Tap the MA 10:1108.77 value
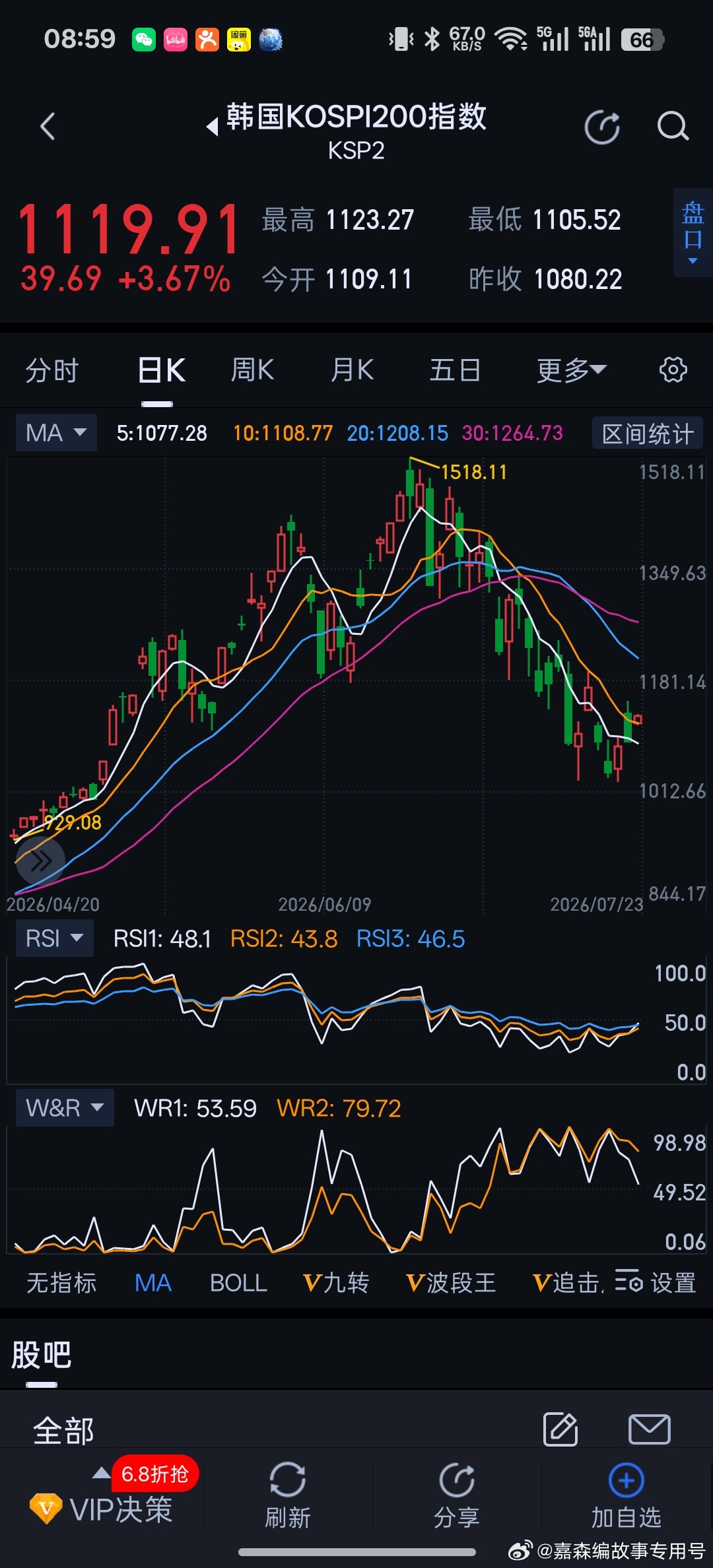Viewport: 713px width, 1568px height. pos(283,433)
